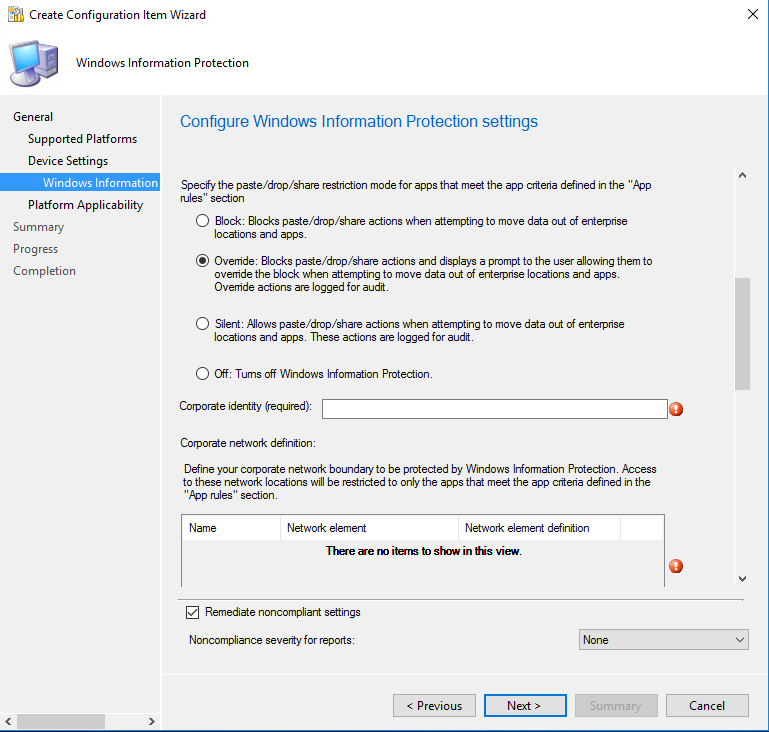Click the Corporate identity text field
Image resolution: width=769 pixels, height=732 pixels.
(x=494, y=409)
